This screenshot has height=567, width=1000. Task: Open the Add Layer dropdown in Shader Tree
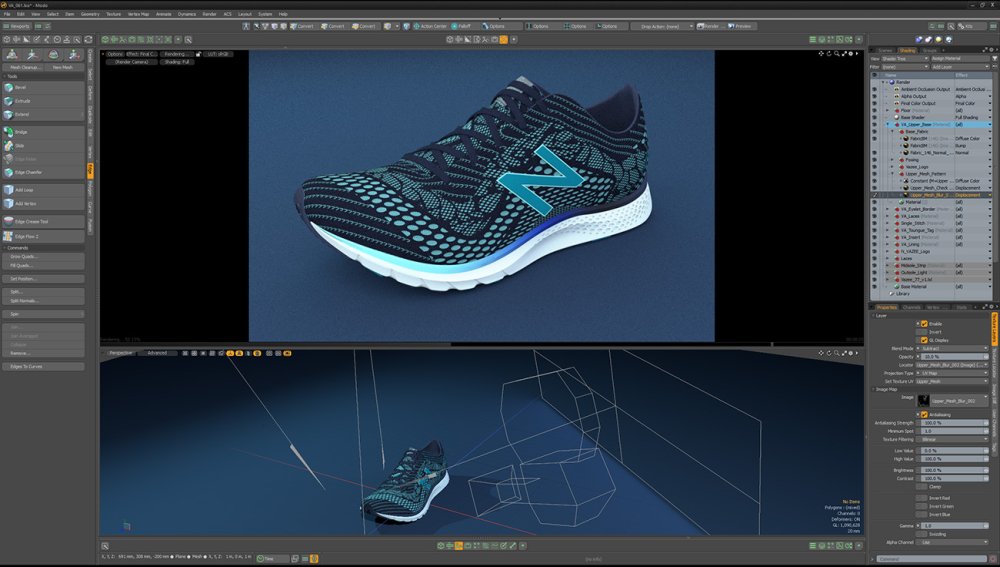click(x=960, y=67)
